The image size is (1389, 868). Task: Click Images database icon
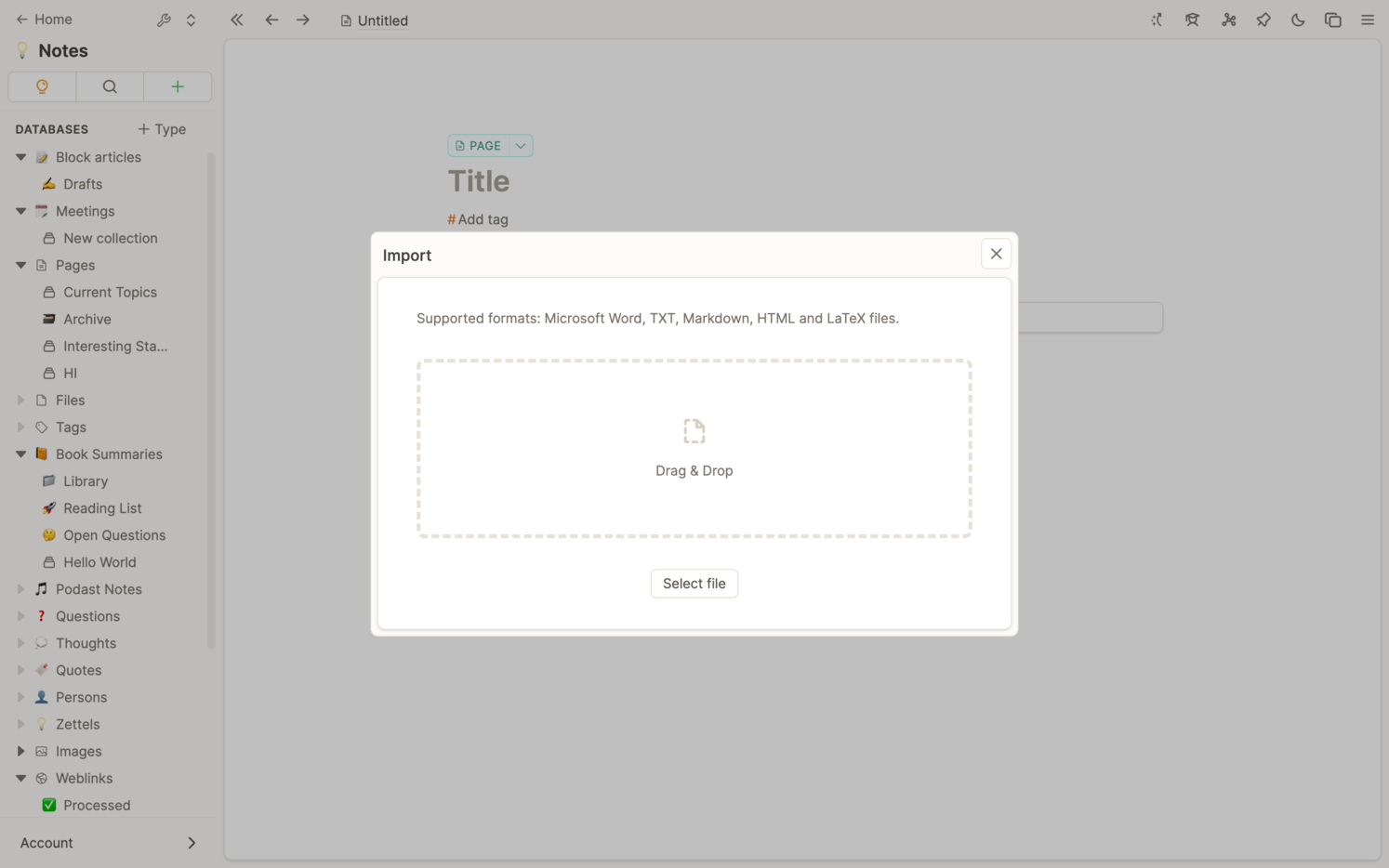(x=41, y=750)
